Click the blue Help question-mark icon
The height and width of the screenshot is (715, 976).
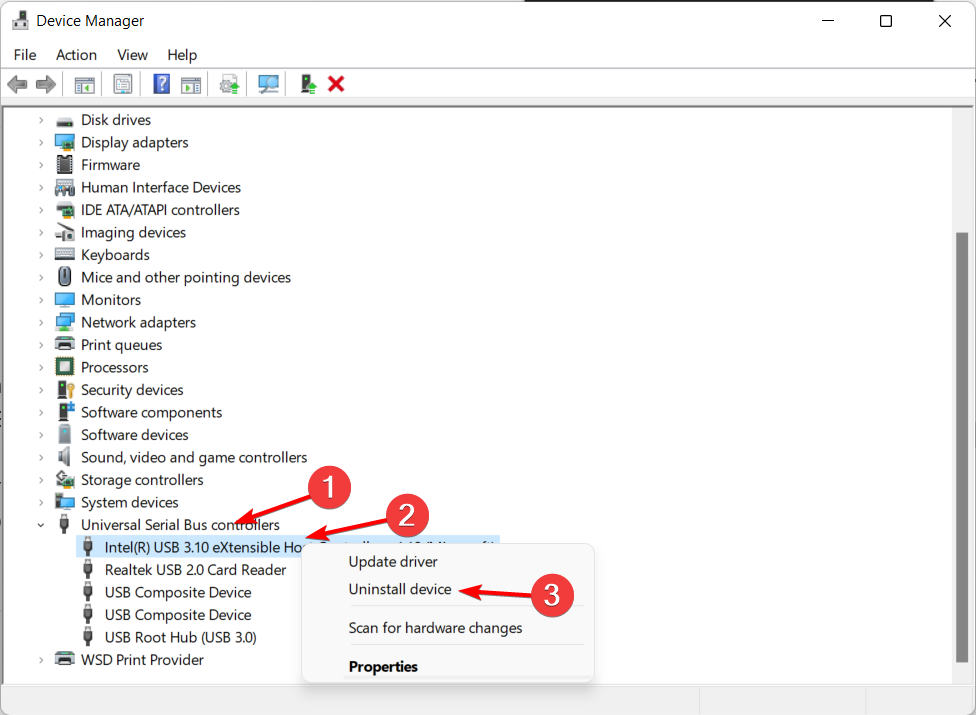click(162, 84)
